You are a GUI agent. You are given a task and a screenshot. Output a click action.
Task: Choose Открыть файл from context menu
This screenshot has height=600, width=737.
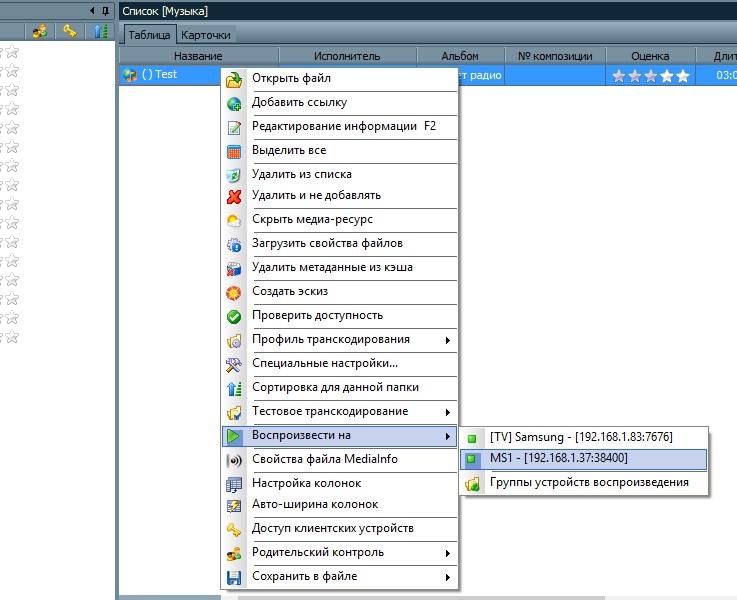click(339, 78)
